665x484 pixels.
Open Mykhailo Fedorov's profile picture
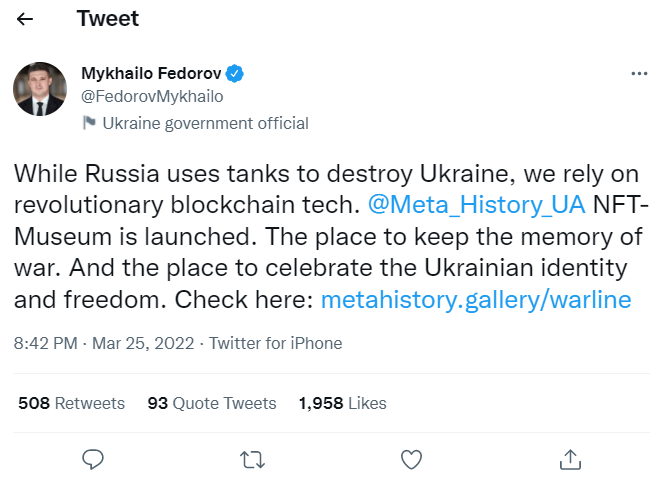click(40, 88)
